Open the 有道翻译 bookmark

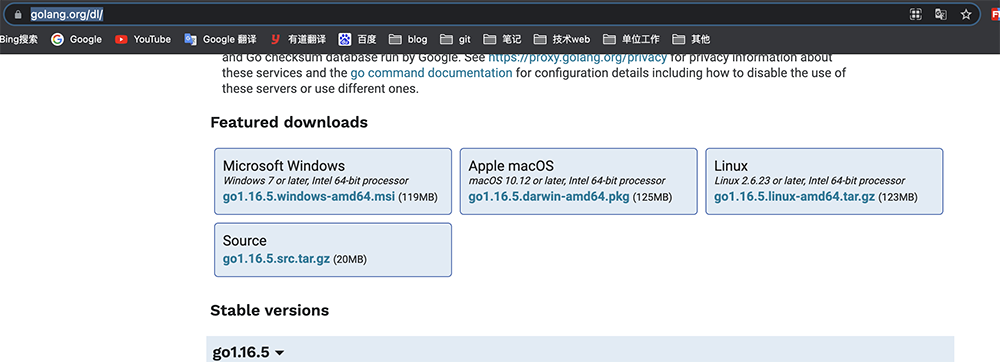point(297,40)
